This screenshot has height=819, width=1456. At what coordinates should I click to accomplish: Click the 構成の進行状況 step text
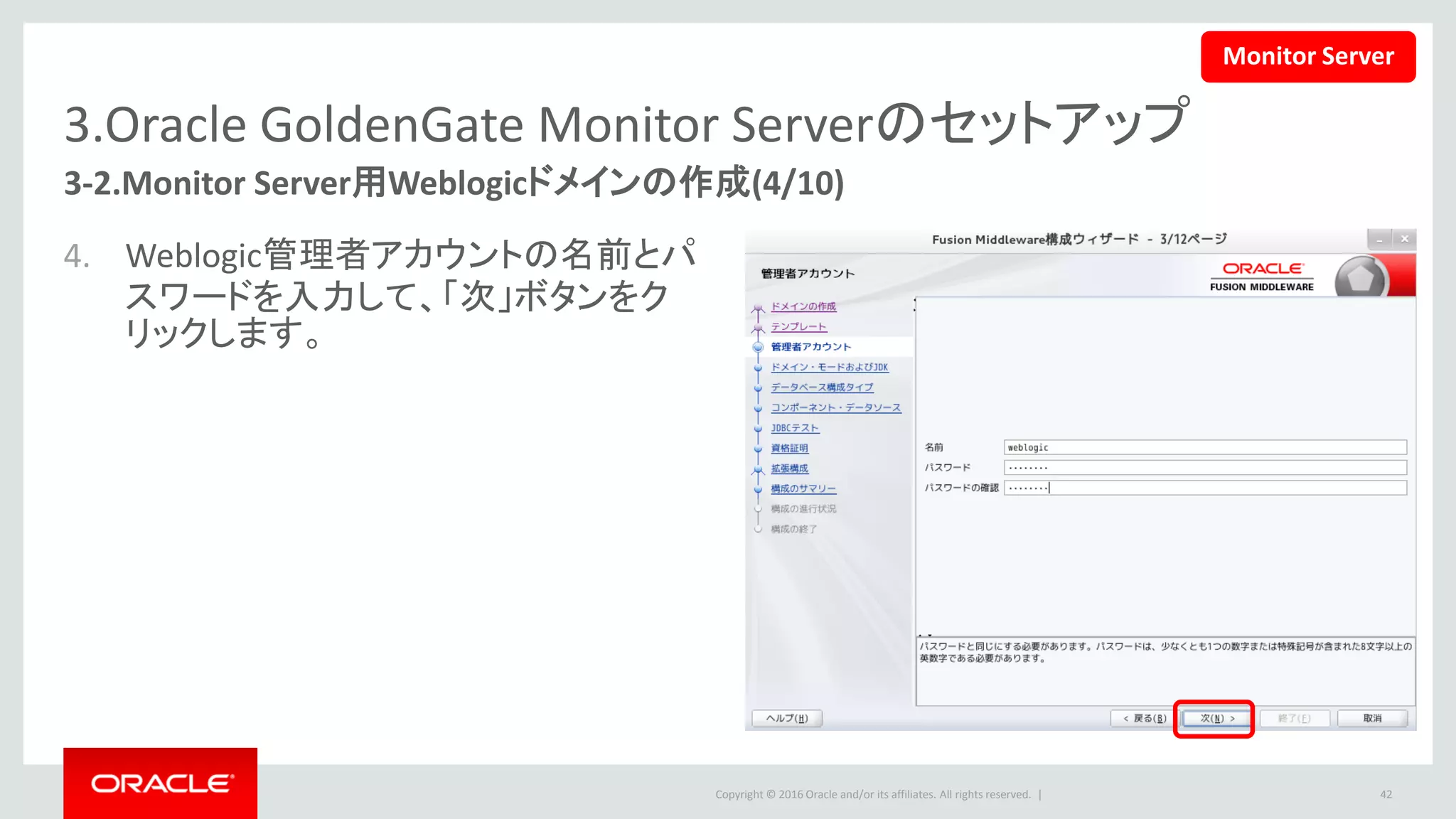pos(803,509)
